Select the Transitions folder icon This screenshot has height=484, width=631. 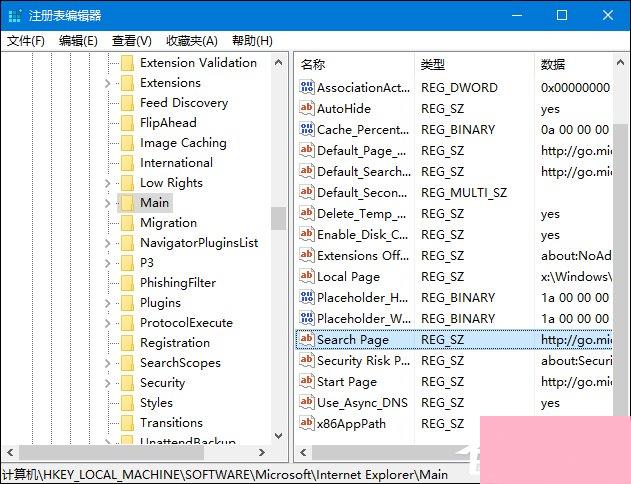[x=127, y=423]
